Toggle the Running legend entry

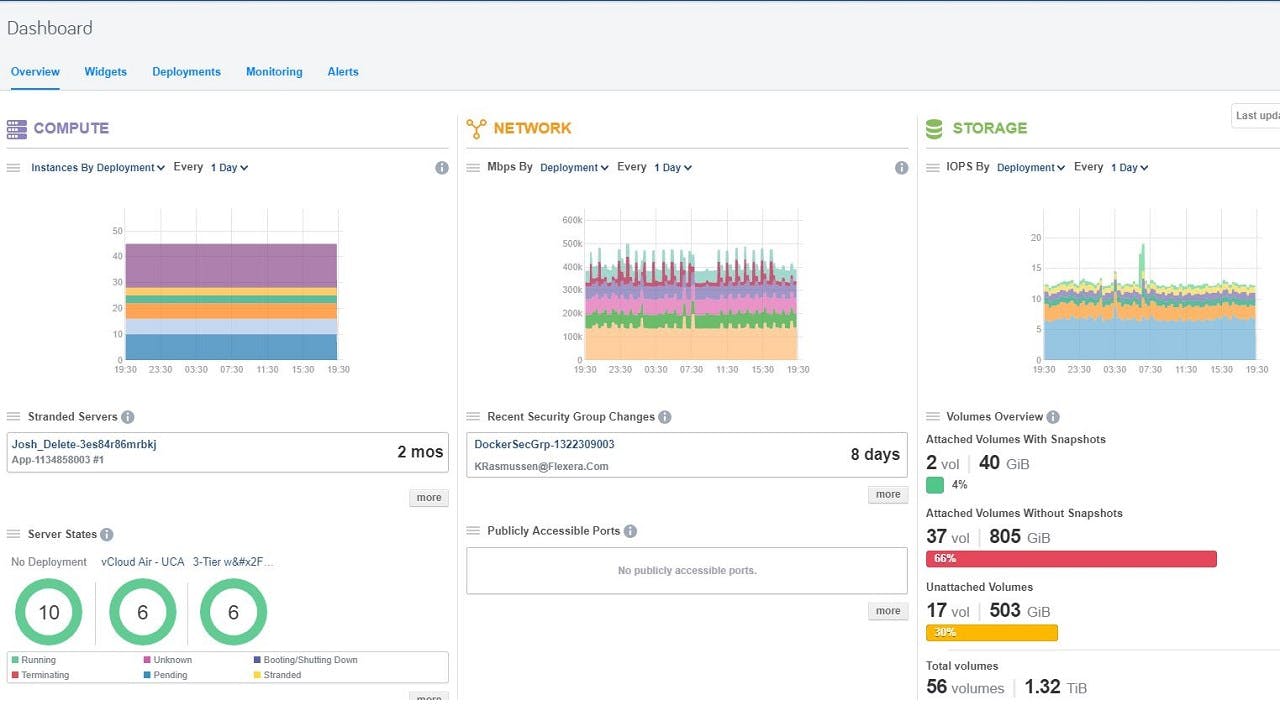(x=34, y=660)
